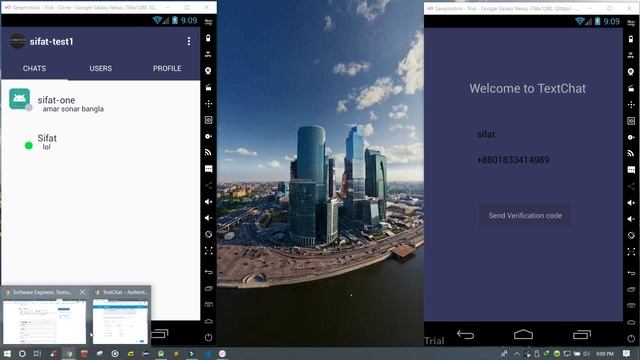The height and width of the screenshot is (360, 640).
Task: Tap recent apps button in Clone emulator screen
Action: pos(160,334)
